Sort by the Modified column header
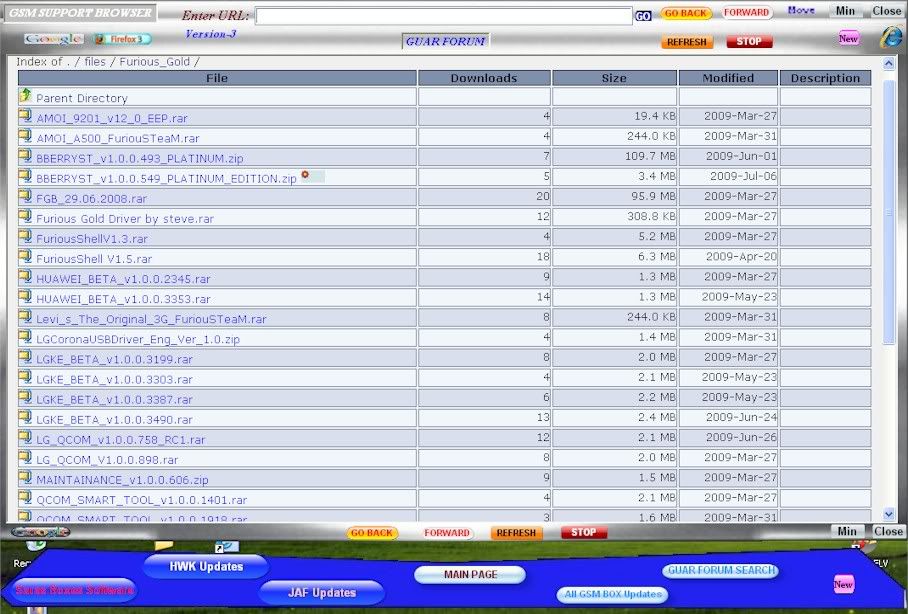This screenshot has height=614, width=908. pos(728,78)
